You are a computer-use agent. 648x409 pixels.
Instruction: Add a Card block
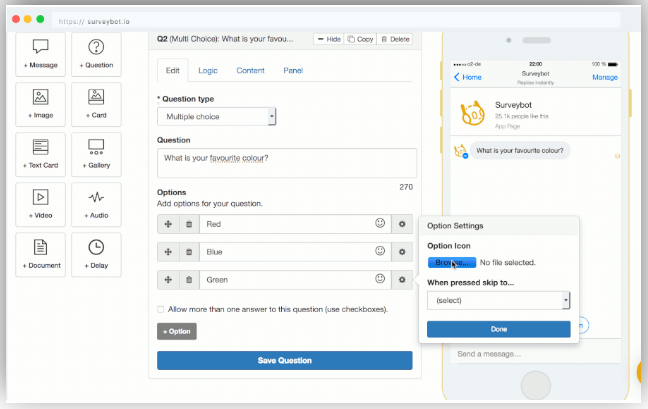[96, 105]
